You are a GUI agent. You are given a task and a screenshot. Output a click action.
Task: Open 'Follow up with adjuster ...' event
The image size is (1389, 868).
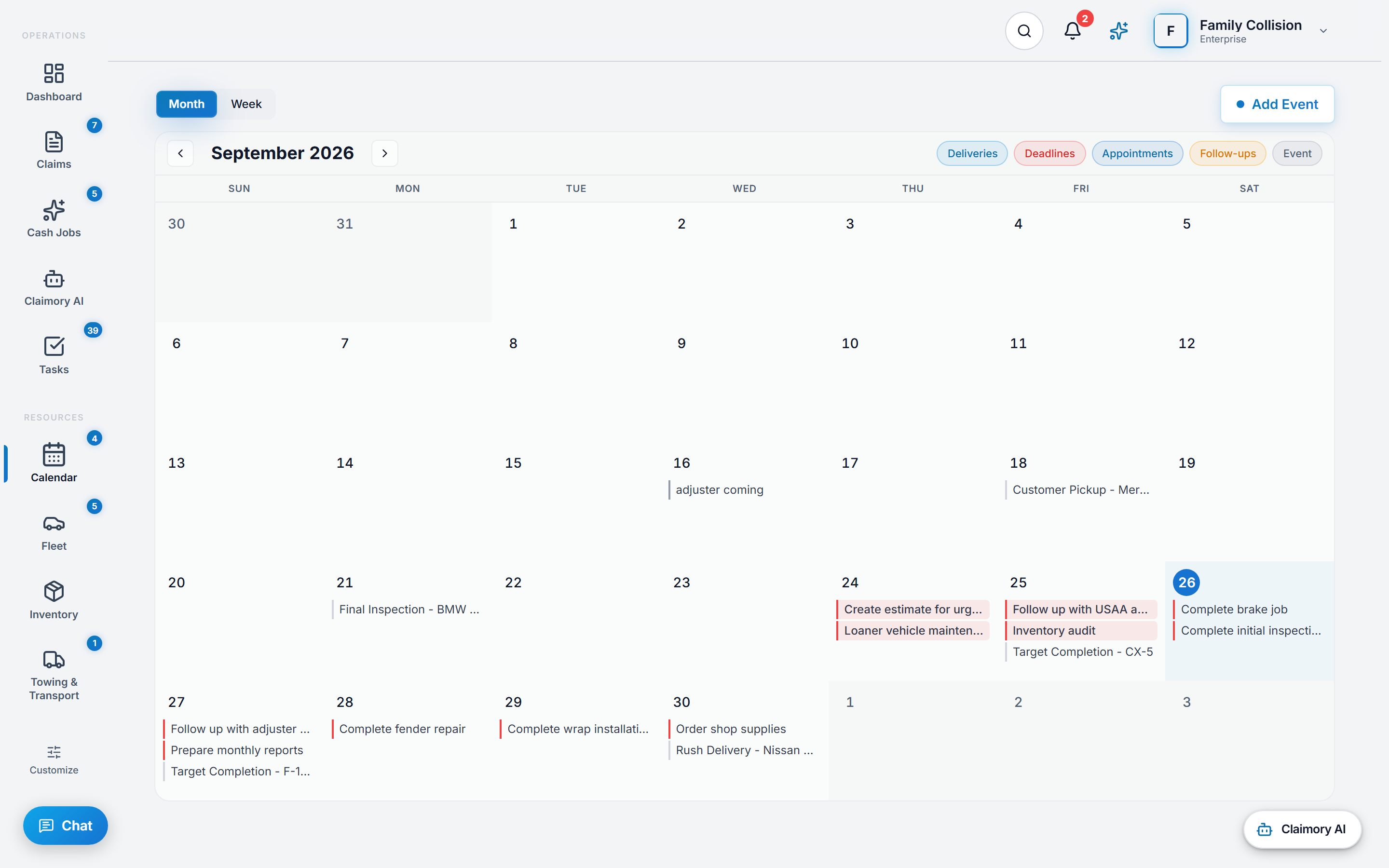coord(239,729)
